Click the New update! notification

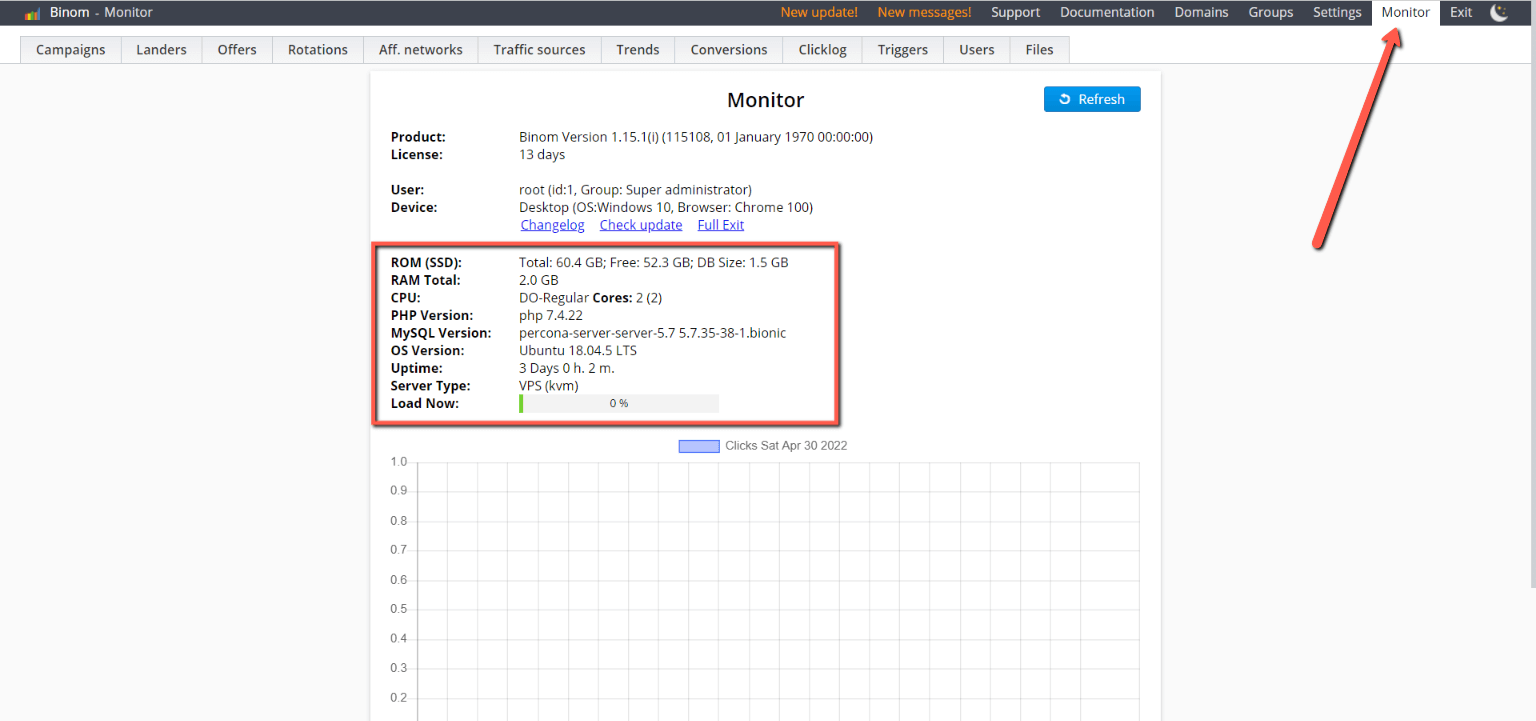[x=819, y=13]
